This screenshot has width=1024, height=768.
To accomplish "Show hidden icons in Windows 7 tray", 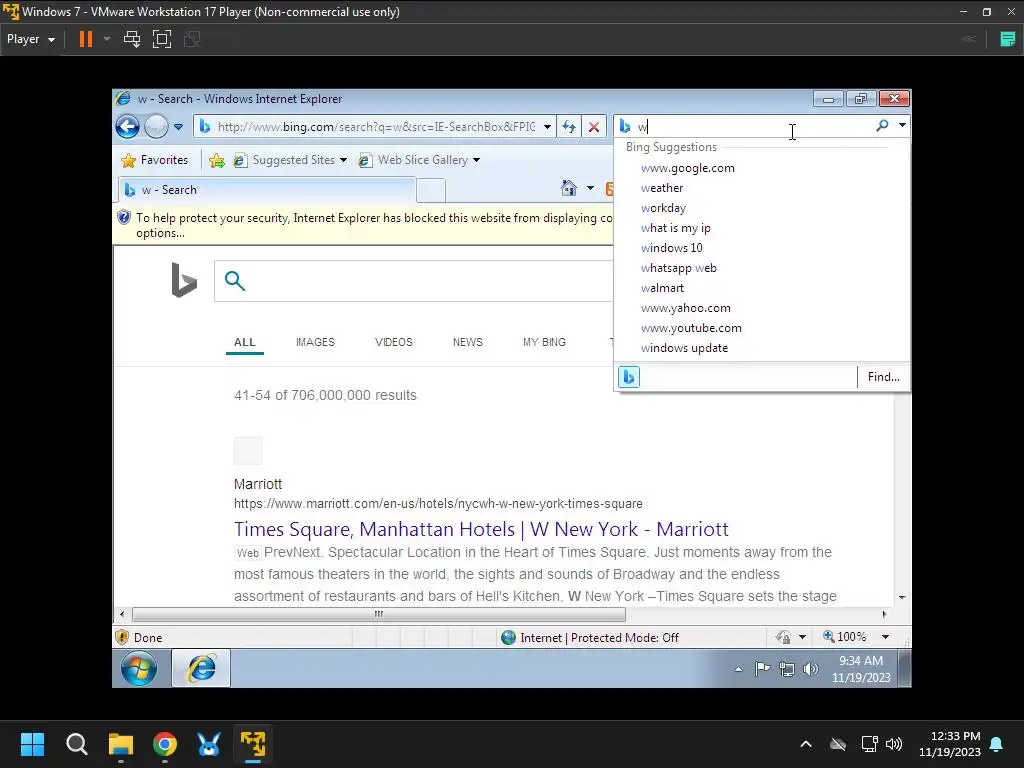I will (738, 669).
